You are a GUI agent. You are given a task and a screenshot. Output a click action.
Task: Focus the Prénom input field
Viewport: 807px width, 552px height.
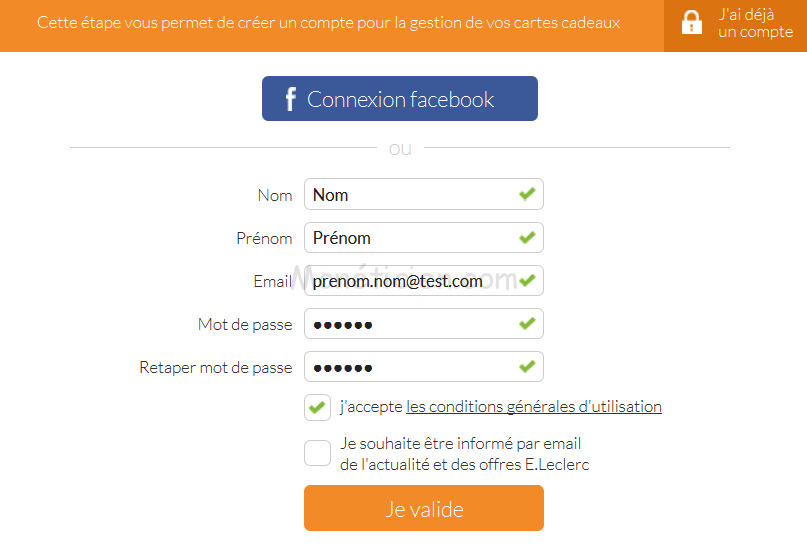tap(410, 238)
